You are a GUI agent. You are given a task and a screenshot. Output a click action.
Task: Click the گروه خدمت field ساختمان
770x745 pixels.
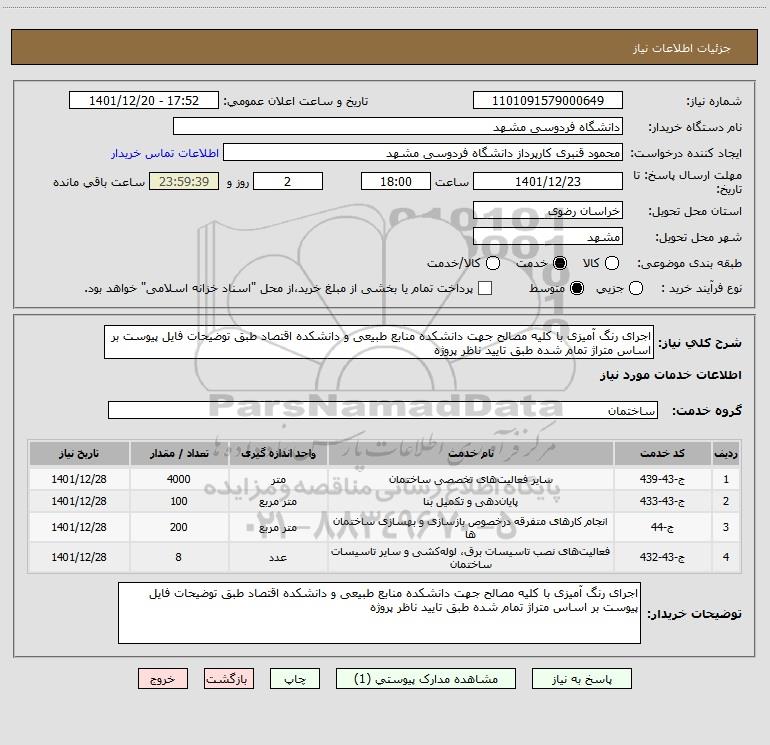pyautogui.click(x=383, y=410)
